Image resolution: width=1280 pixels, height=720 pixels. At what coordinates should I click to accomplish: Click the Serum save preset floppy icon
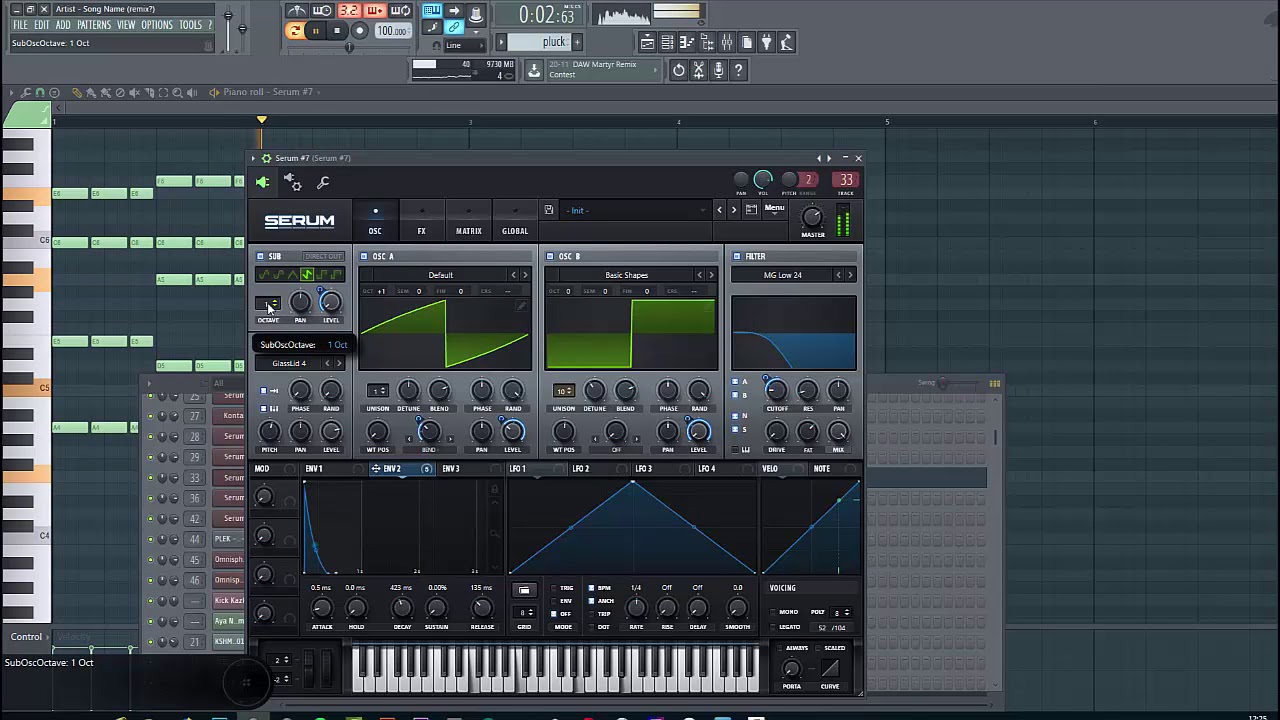tap(549, 210)
